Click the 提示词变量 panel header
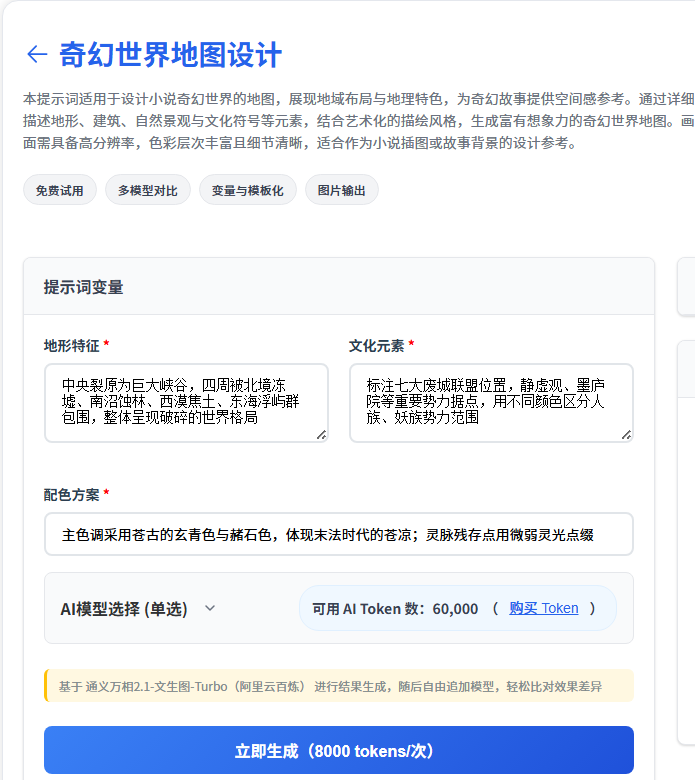 [84, 287]
